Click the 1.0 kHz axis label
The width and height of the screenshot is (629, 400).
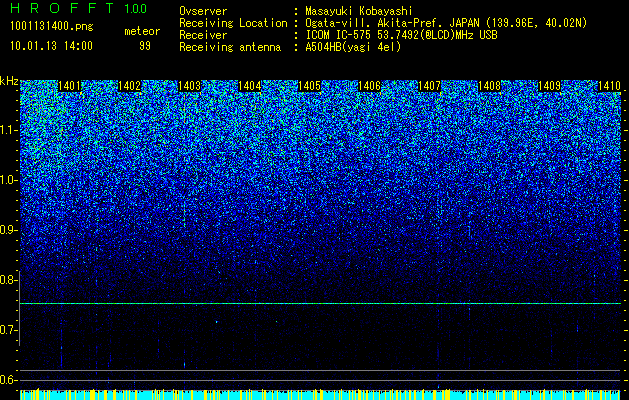click(x=8, y=181)
